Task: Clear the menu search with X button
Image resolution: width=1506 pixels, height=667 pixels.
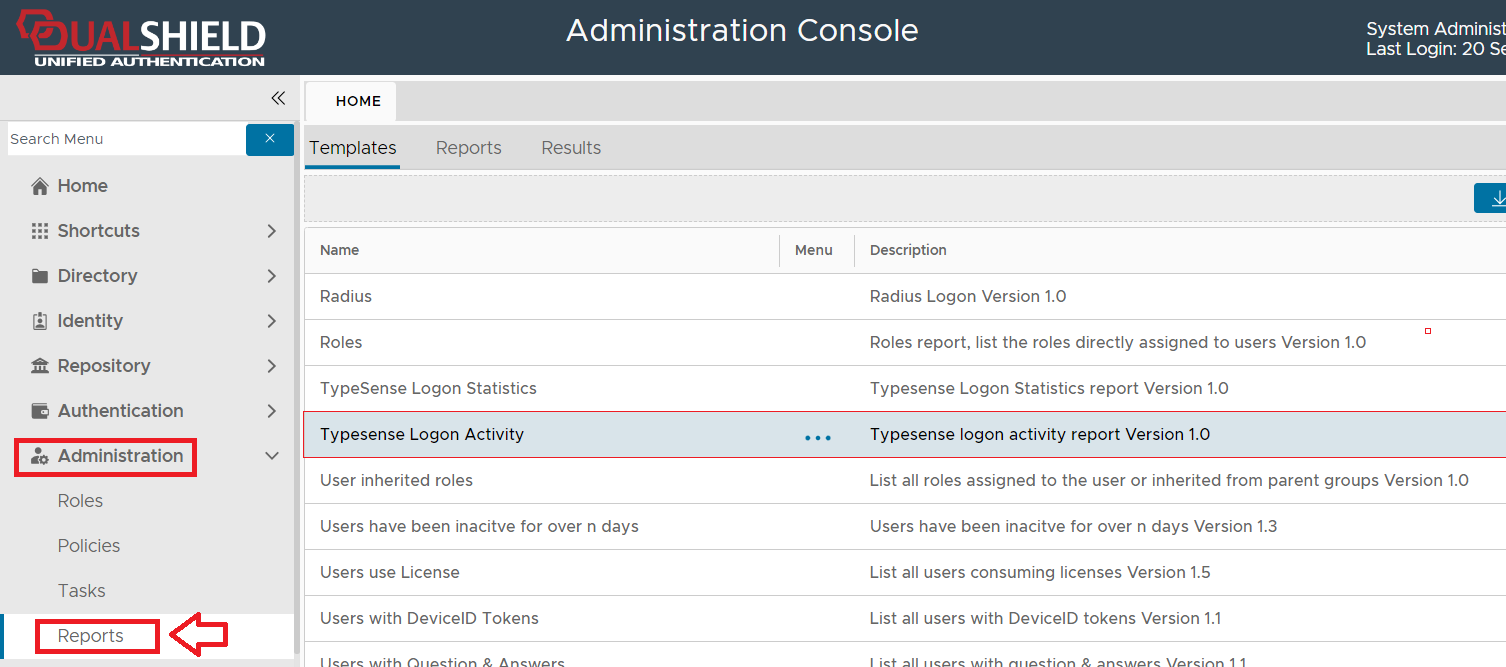Action: coord(270,139)
